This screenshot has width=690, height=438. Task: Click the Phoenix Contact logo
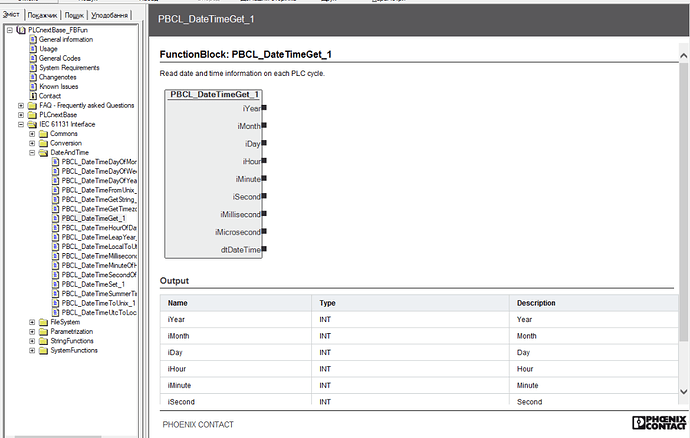659,423
